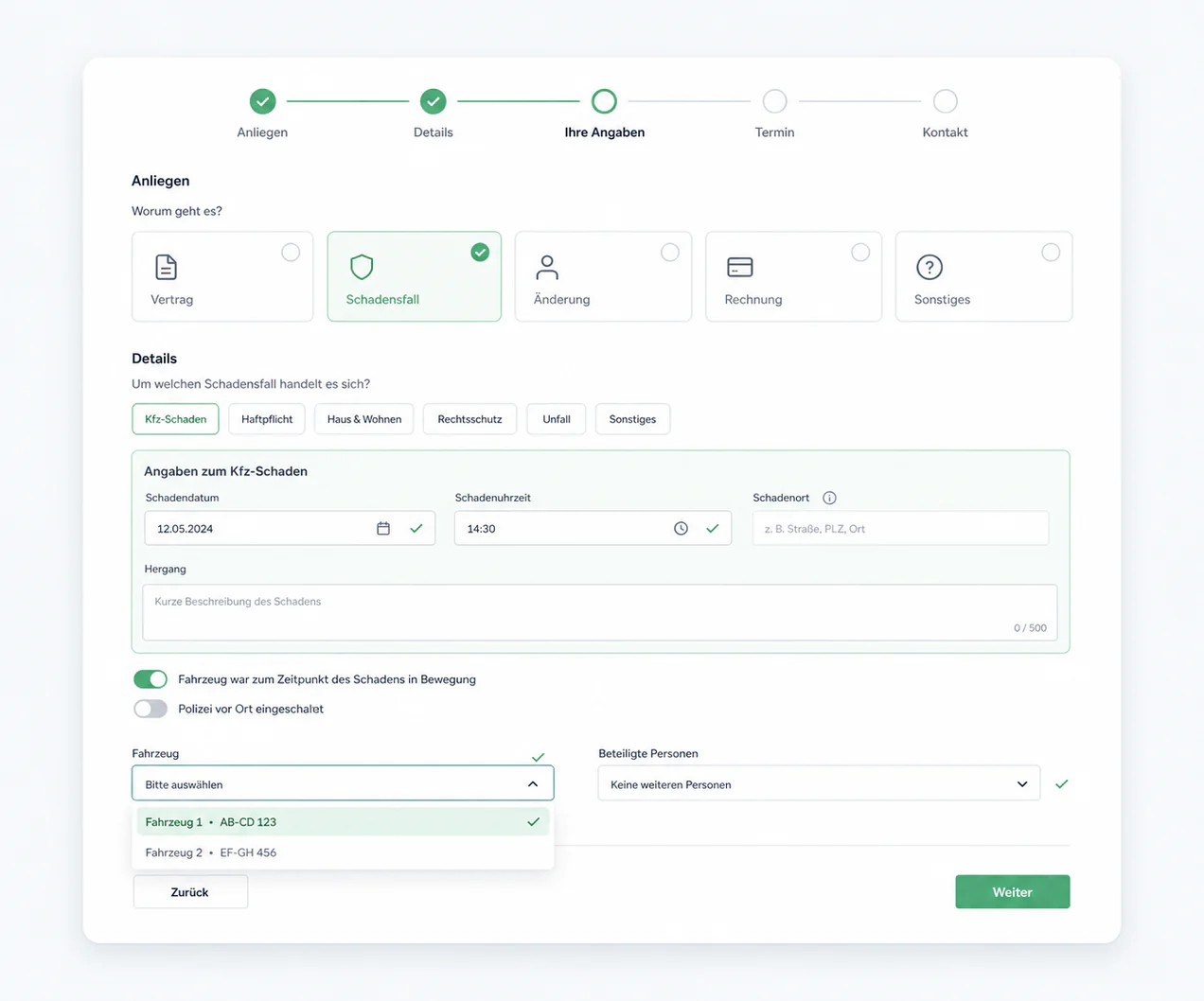Enable the Polizei vor Ort eingeschaltet switch
1204x1001 pixels.
[150, 709]
